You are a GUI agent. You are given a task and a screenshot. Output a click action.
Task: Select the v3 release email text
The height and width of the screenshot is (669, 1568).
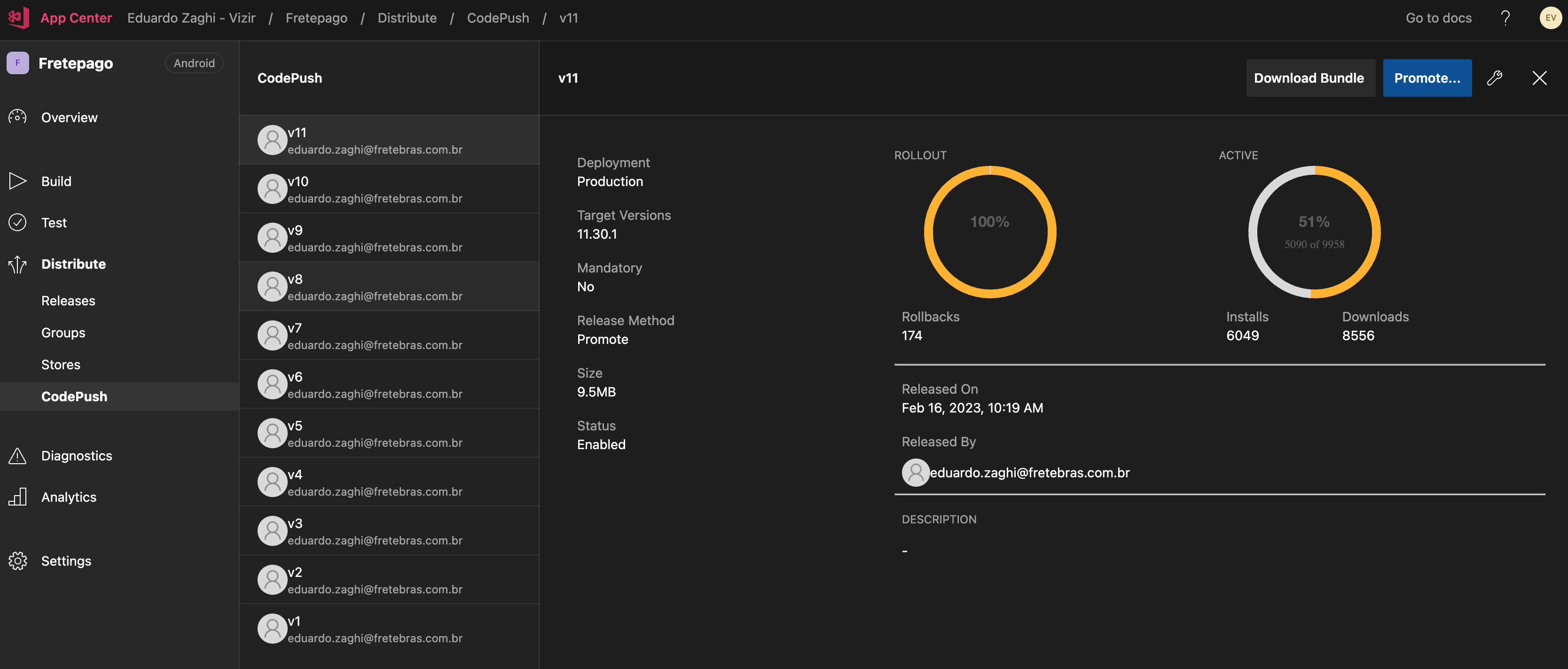click(375, 540)
